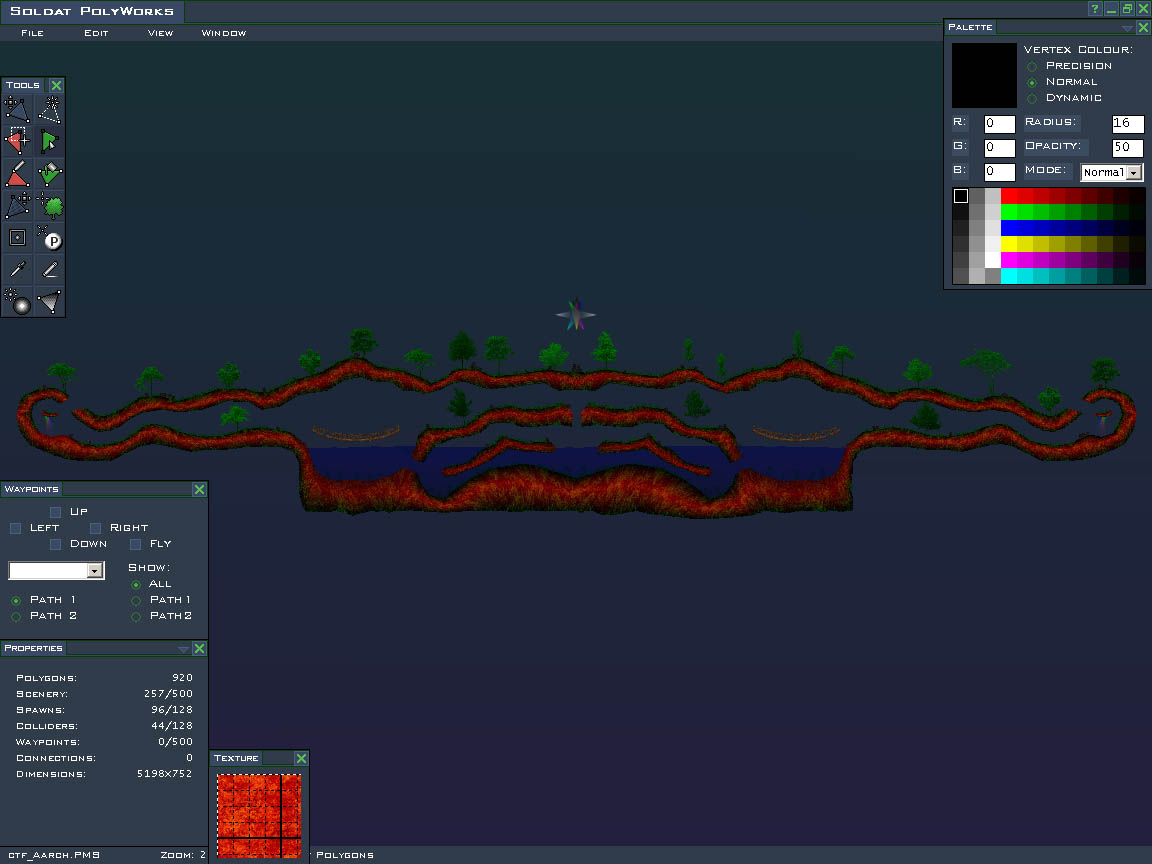This screenshot has height=864, width=1152.
Task: Click the Opacity value input field
Action: click(x=1127, y=148)
